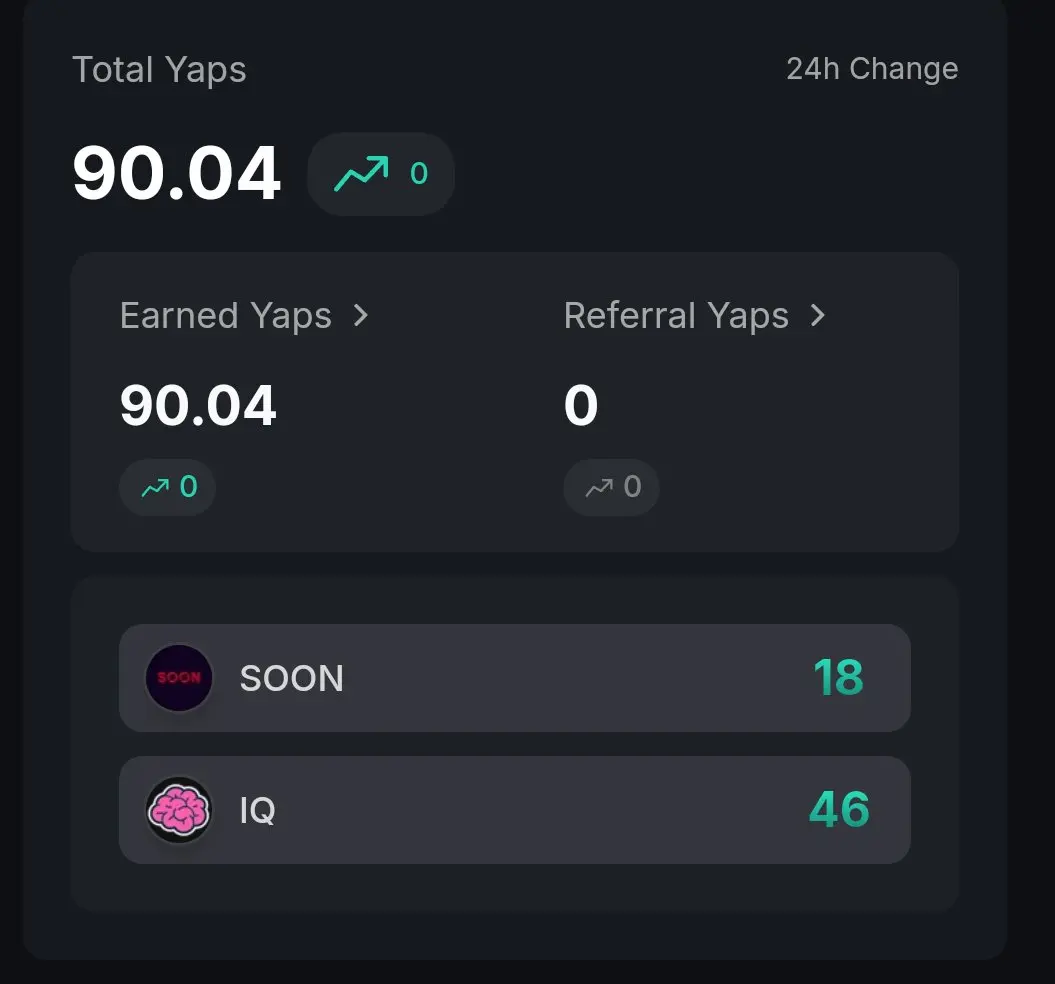1055x984 pixels.
Task: Expand the Referral Yaps chevron
Action: coord(817,315)
